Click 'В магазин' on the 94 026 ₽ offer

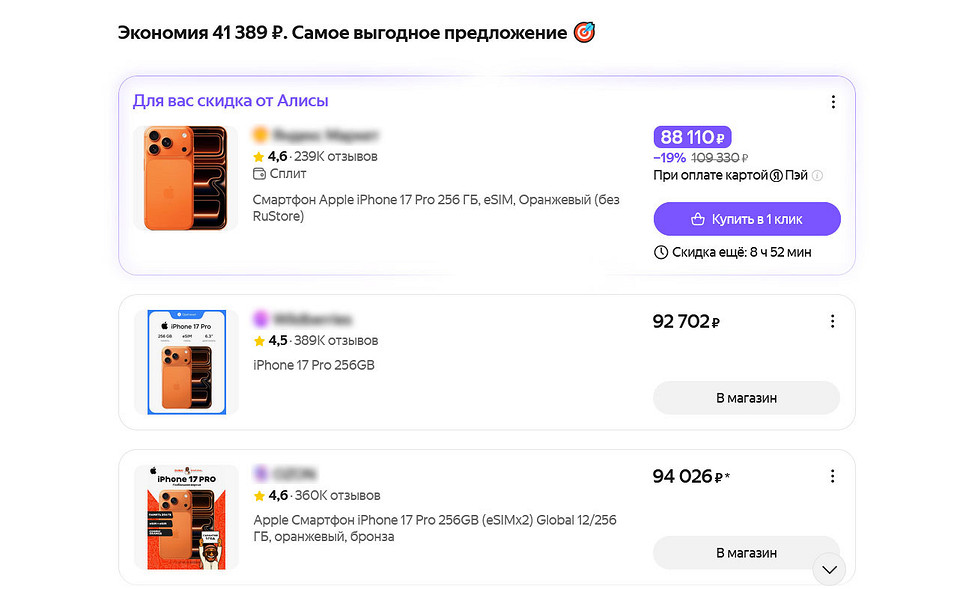point(746,553)
